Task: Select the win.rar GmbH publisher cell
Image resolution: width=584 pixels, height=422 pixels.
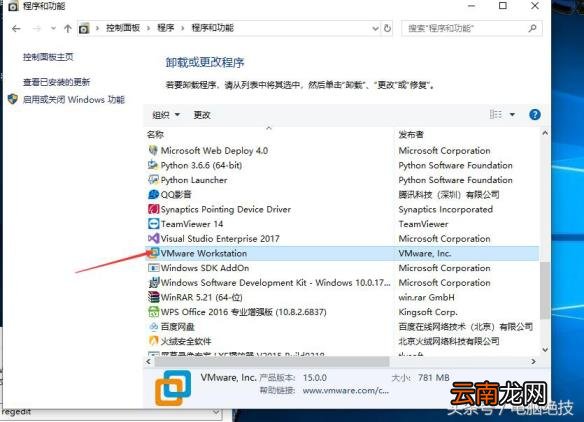Action: [426, 297]
